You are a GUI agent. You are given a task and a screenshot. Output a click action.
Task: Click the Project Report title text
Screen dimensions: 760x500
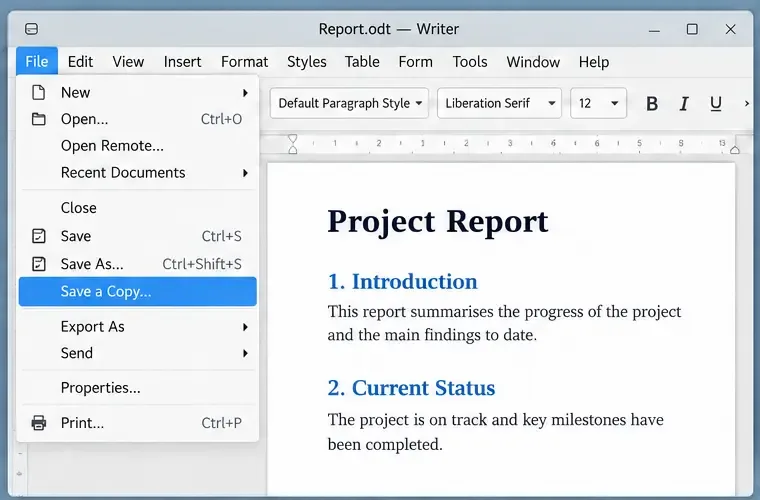(438, 221)
